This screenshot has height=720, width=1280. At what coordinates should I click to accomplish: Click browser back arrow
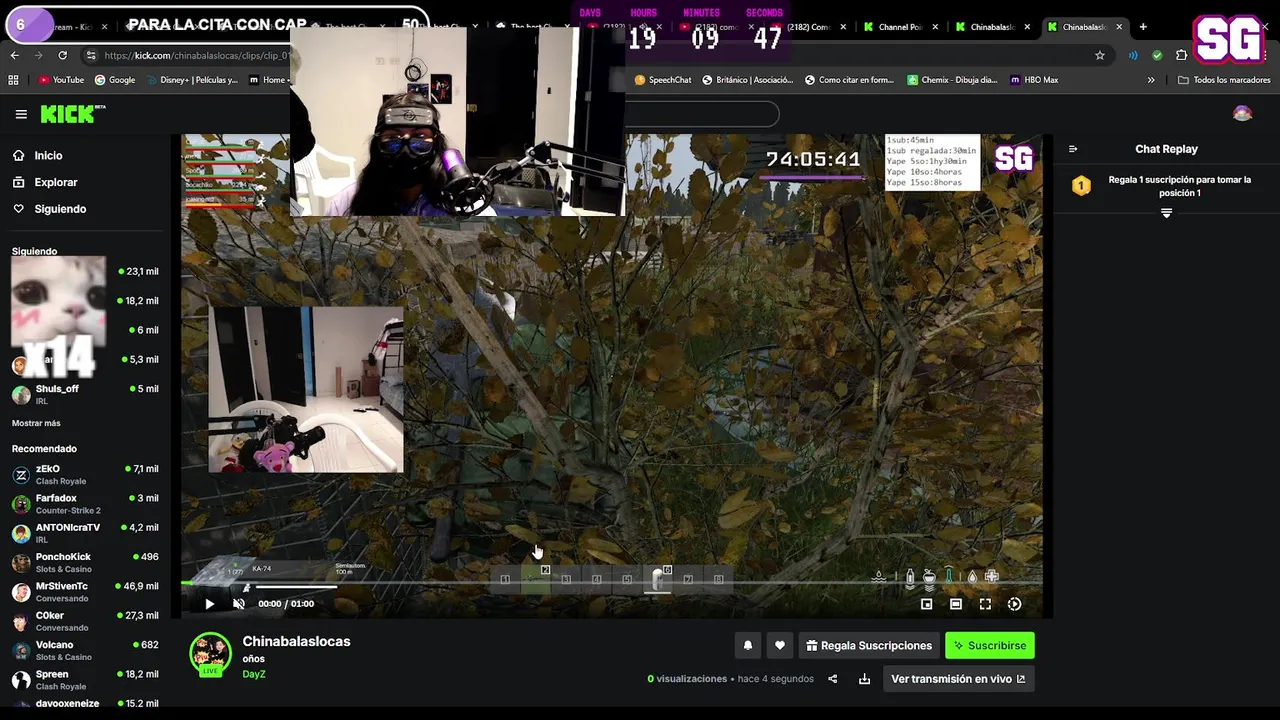(15, 55)
